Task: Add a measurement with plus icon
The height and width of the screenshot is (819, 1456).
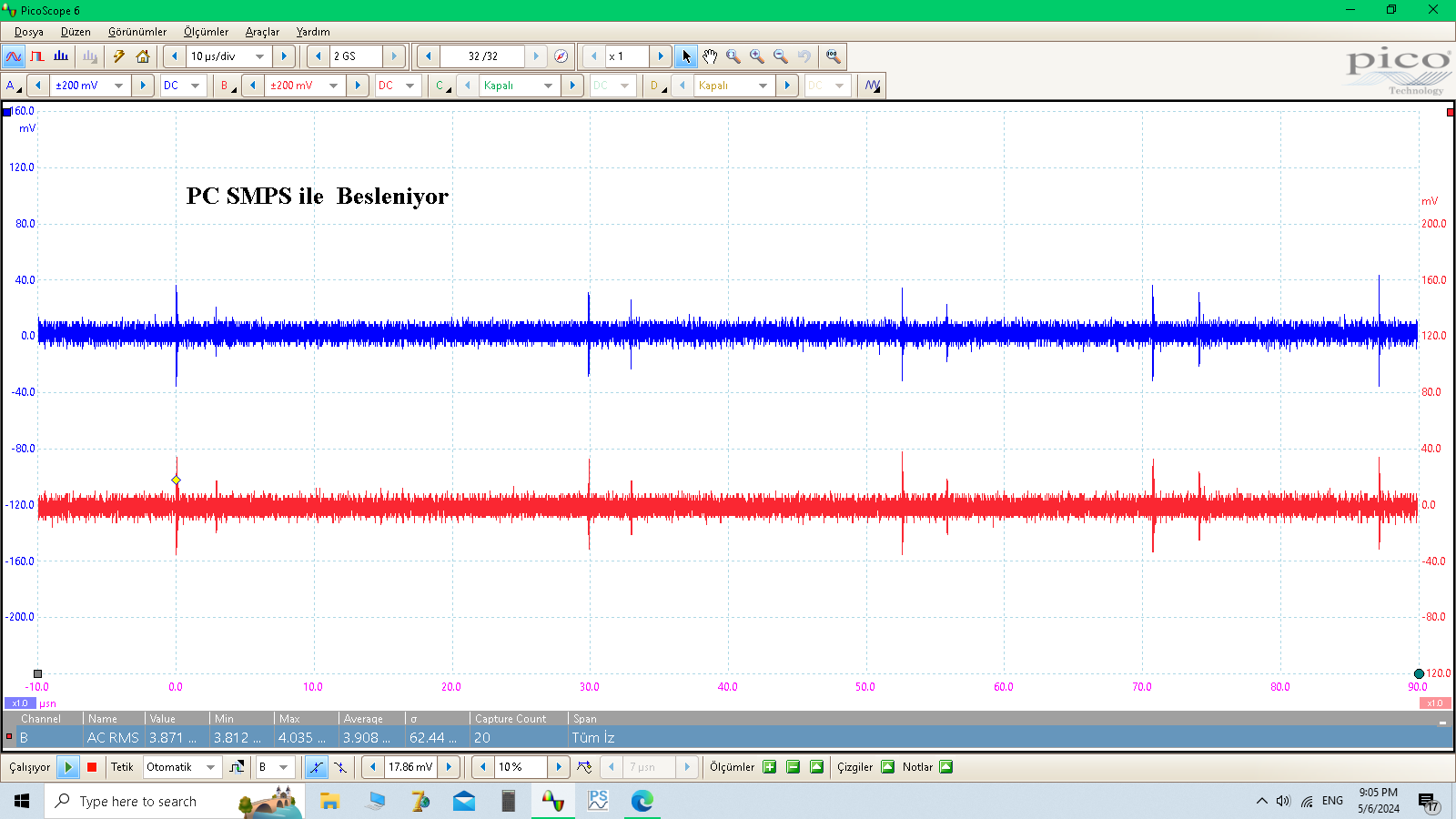Action: (x=770, y=767)
